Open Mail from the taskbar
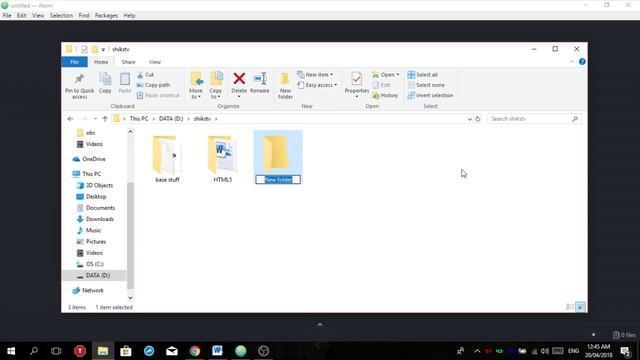640x360 pixels. pyautogui.click(x=172, y=351)
